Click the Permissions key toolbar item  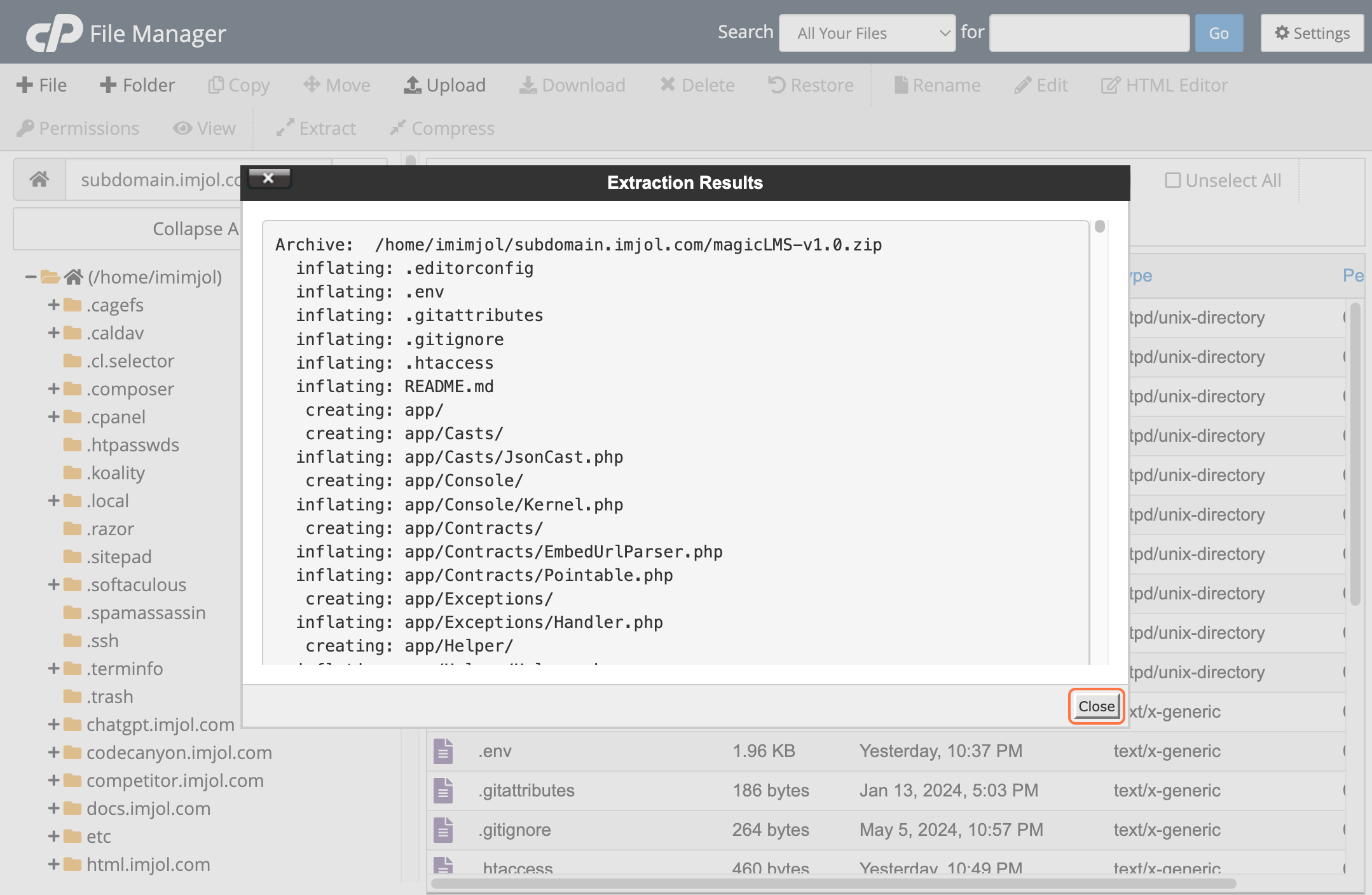78,128
